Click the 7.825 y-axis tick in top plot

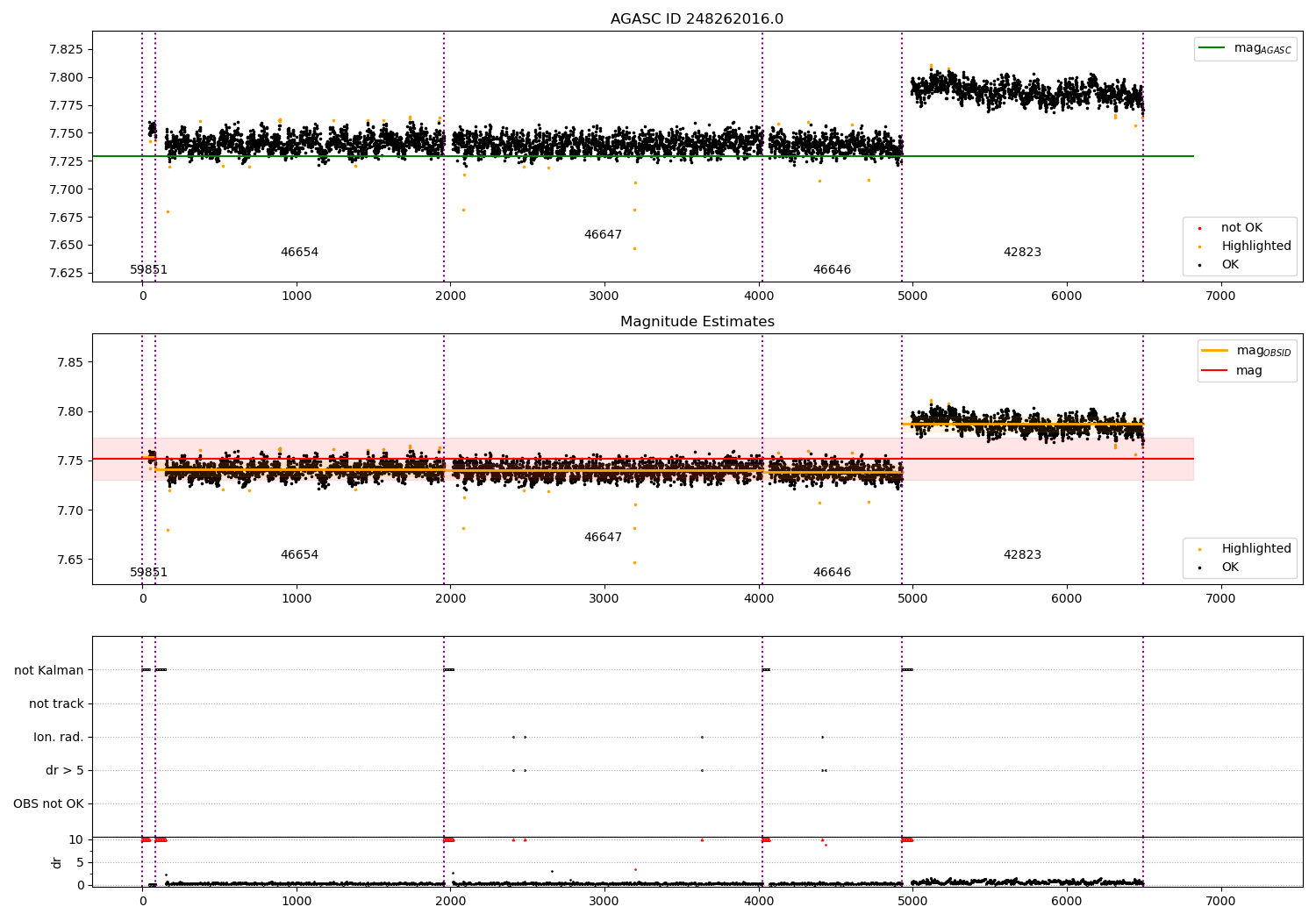67,49
